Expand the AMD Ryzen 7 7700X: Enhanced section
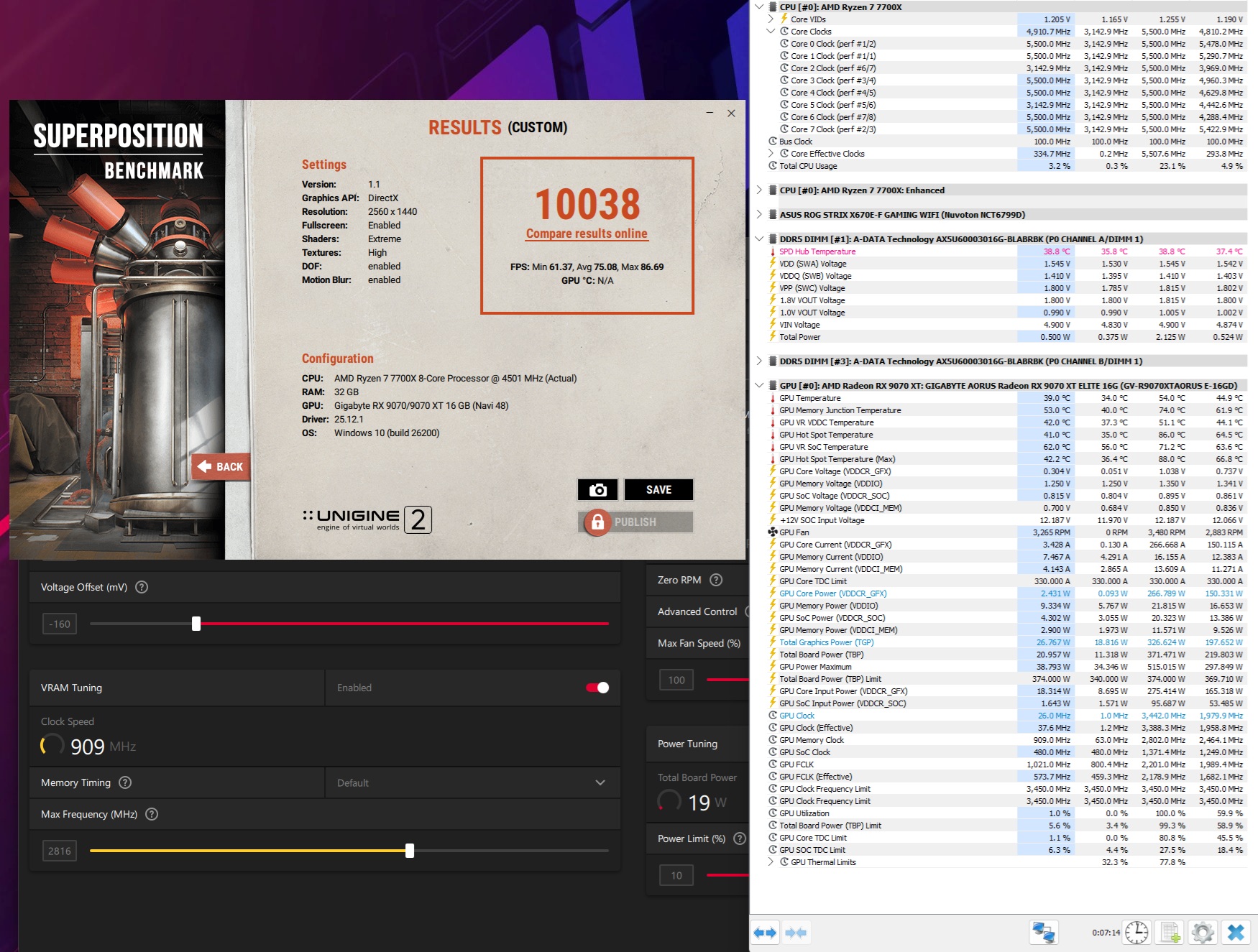Screen dimensions: 1258x952 pyautogui.click(x=759, y=190)
